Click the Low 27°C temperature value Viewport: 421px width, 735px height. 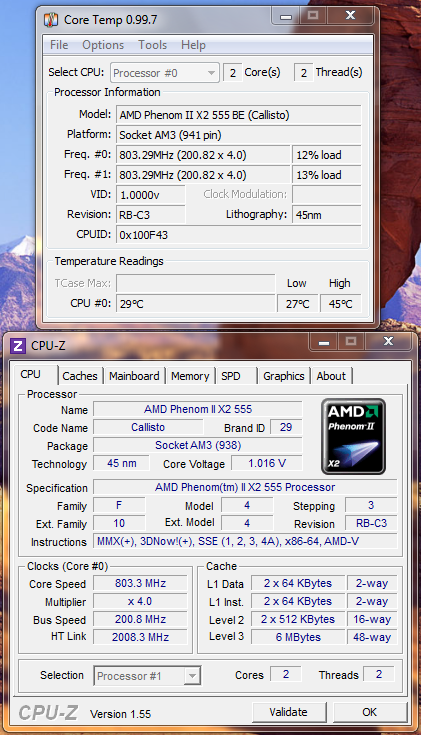298,303
